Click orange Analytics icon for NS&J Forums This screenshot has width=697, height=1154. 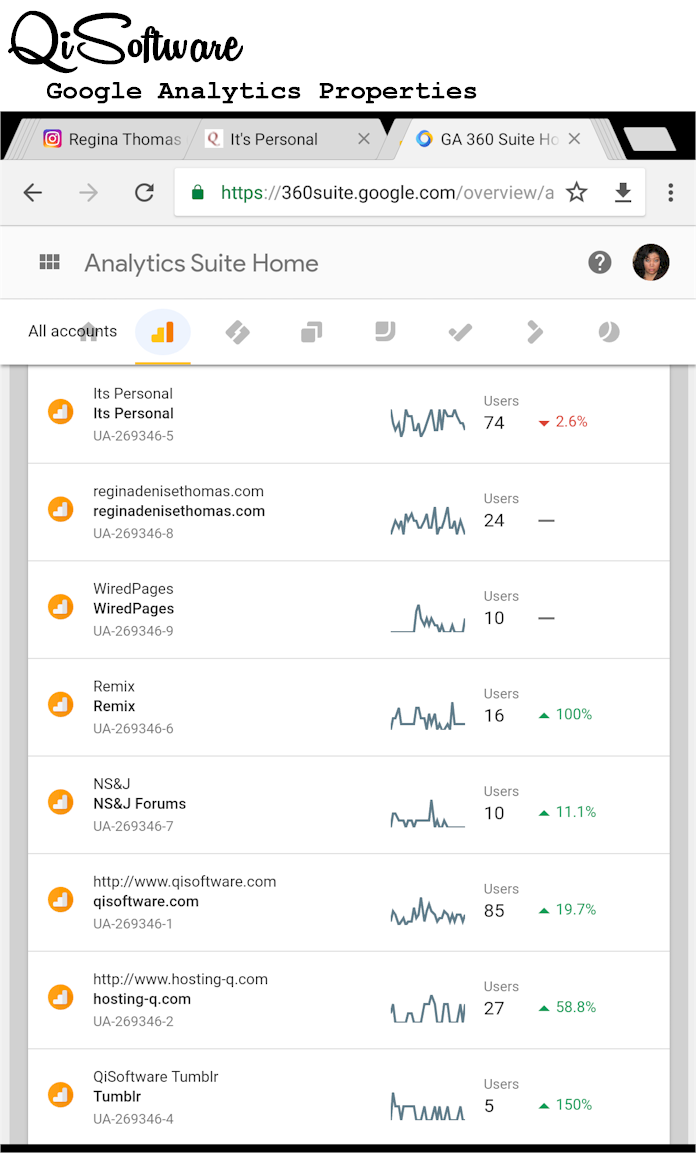(60, 803)
